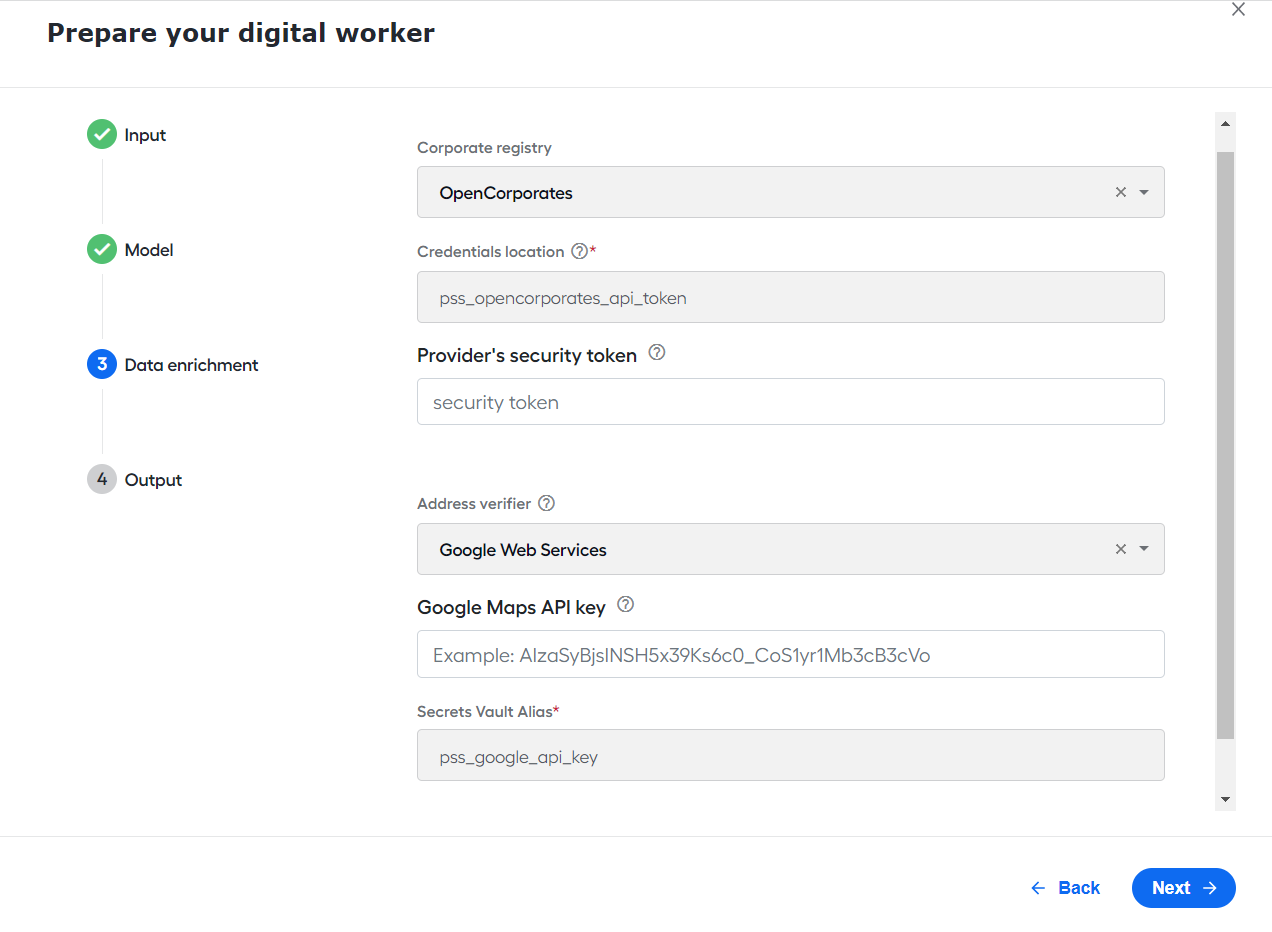Image resolution: width=1272 pixels, height=932 pixels.
Task: Click the Credentials location label
Action: pyautogui.click(x=490, y=252)
